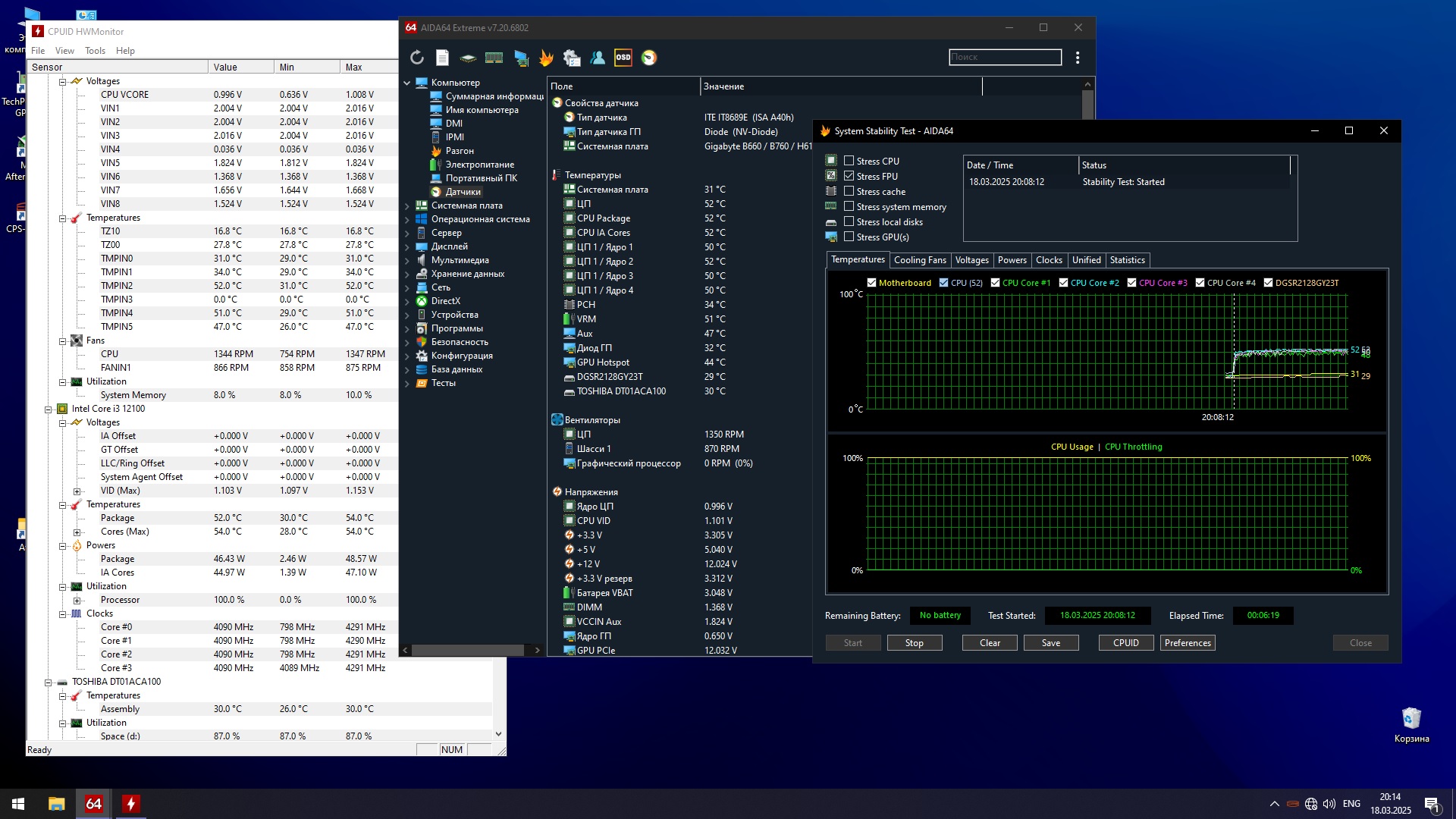This screenshot has height=819, width=1456.
Task: Hide the Motherboard temperature graph line
Action: [x=871, y=283]
